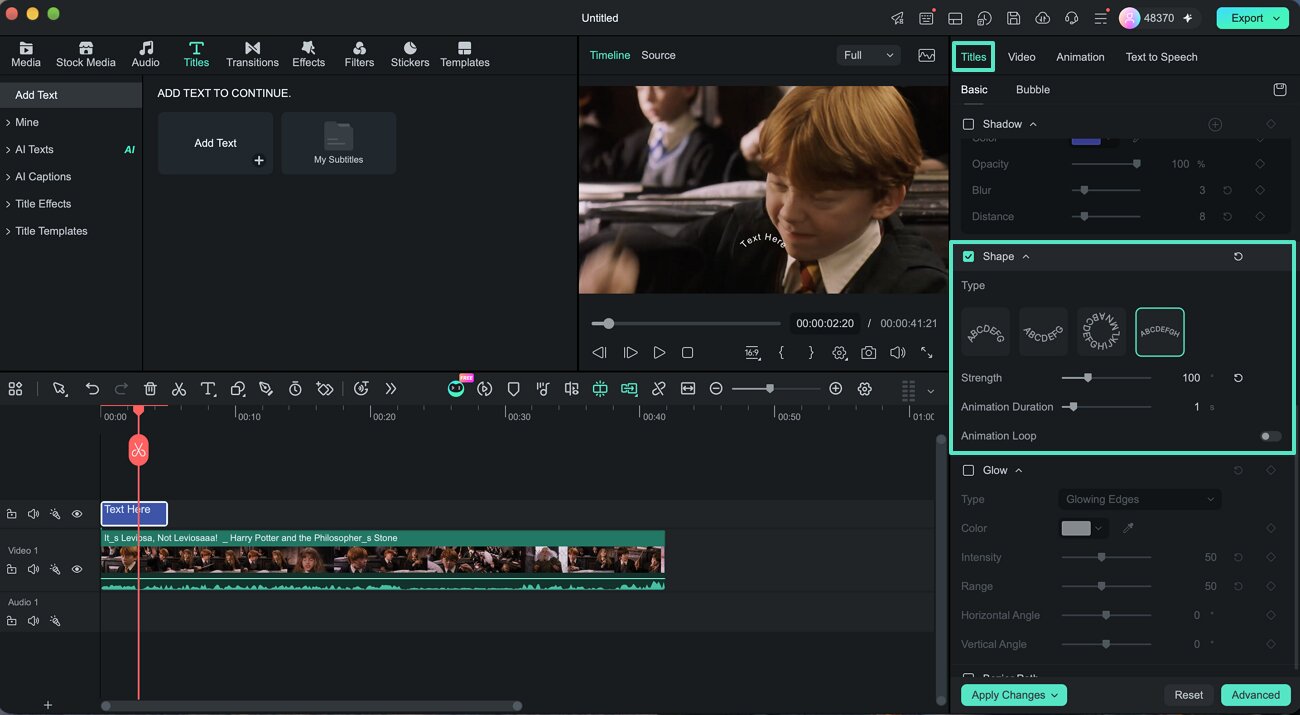Click the Apply Changes button
The height and width of the screenshot is (715, 1300).
click(1014, 695)
